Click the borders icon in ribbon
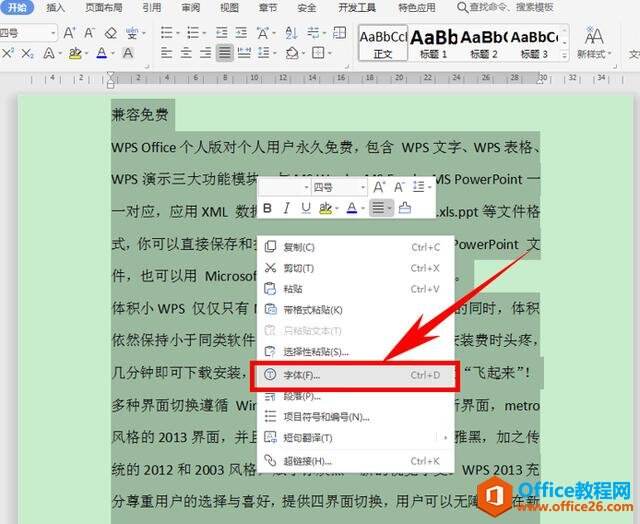640x524 pixels. pyautogui.click(x=318, y=53)
